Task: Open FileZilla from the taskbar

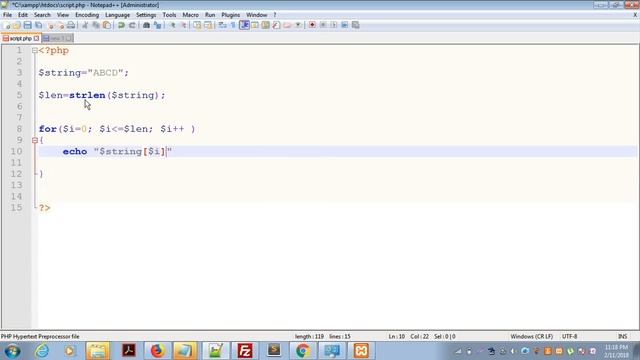Action: coord(244,351)
